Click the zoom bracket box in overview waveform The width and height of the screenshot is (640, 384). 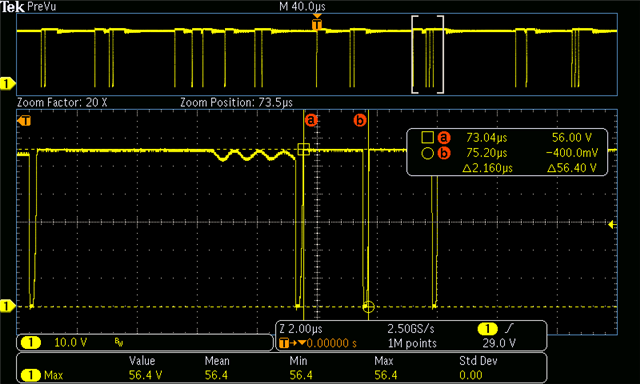coord(427,55)
